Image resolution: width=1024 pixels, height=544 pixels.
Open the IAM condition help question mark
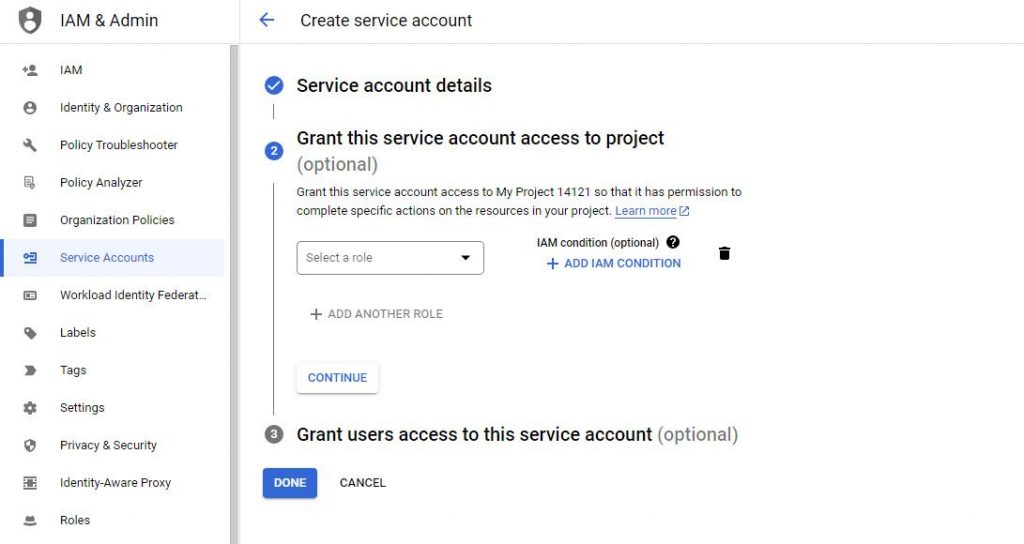[673, 242]
